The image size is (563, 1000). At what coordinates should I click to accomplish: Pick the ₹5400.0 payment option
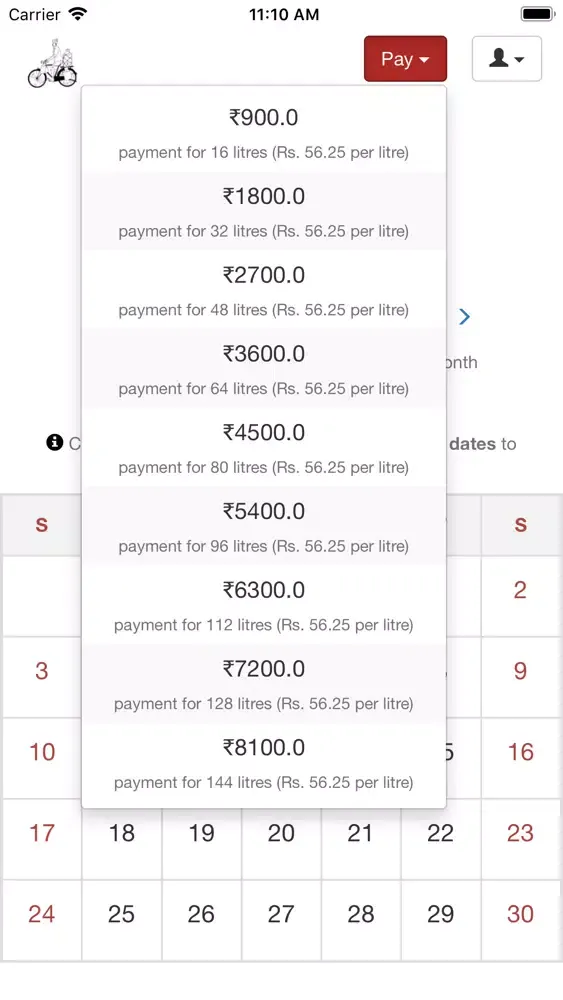pyautogui.click(x=264, y=526)
